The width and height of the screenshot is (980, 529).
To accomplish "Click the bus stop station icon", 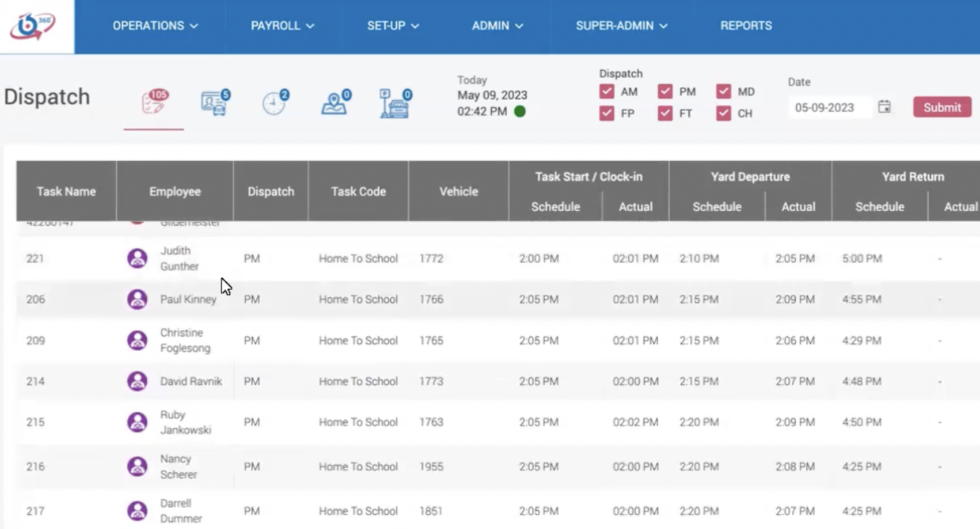I will coord(395,103).
